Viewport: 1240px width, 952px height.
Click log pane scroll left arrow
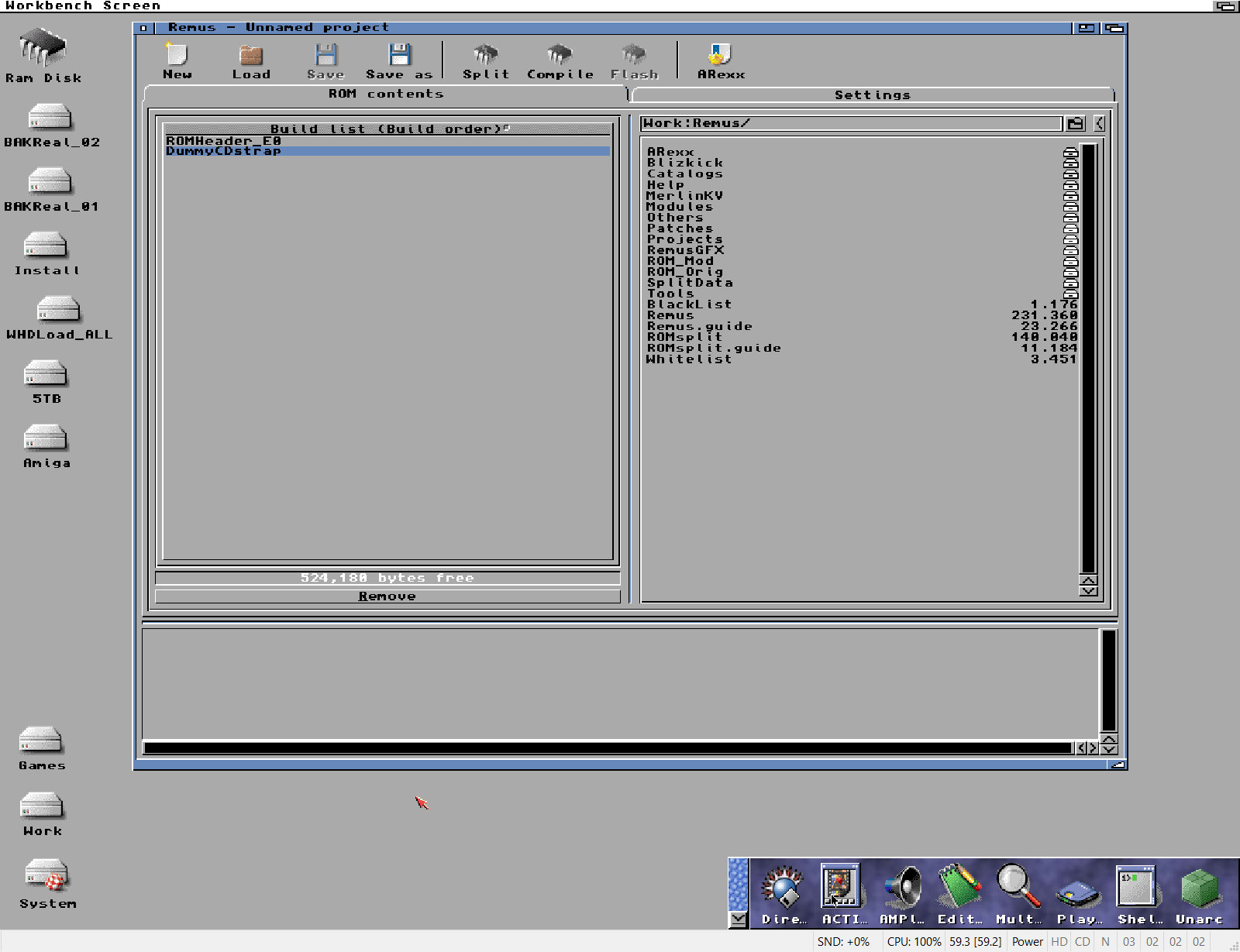(1081, 748)
